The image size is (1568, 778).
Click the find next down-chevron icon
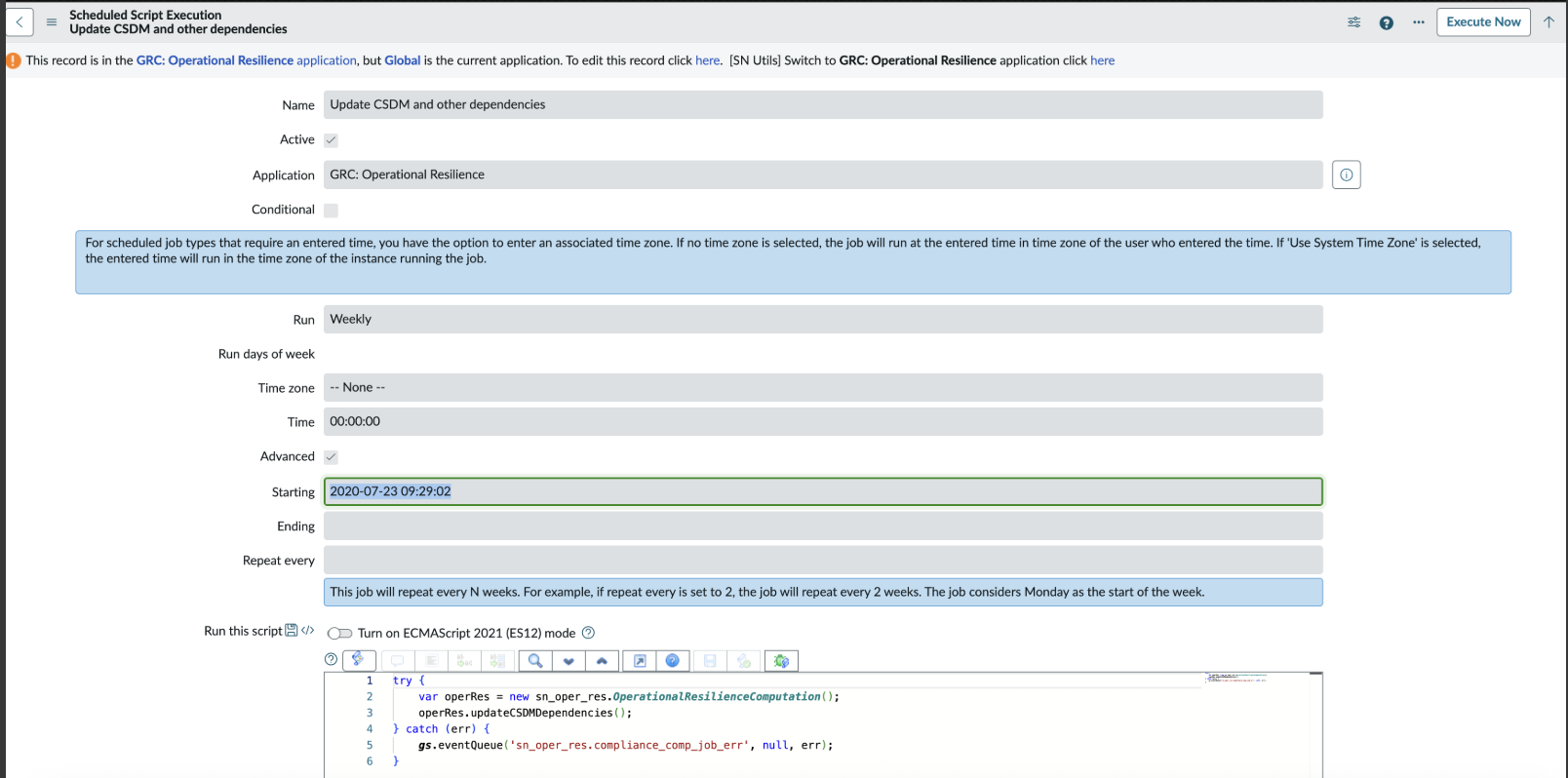pyautogui.click(x=568, y=661)
